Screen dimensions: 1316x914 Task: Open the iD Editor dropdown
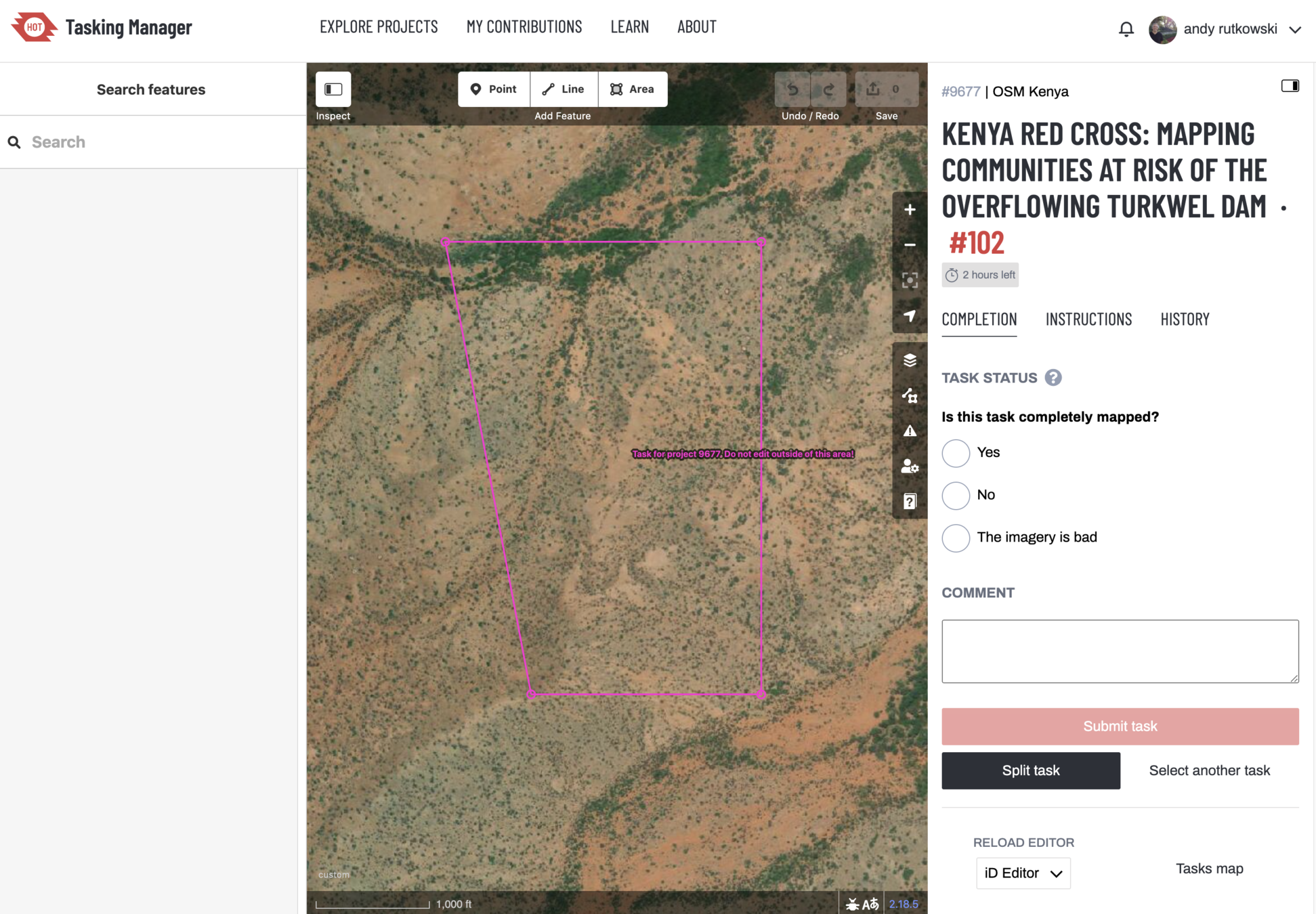point(1023,873)
